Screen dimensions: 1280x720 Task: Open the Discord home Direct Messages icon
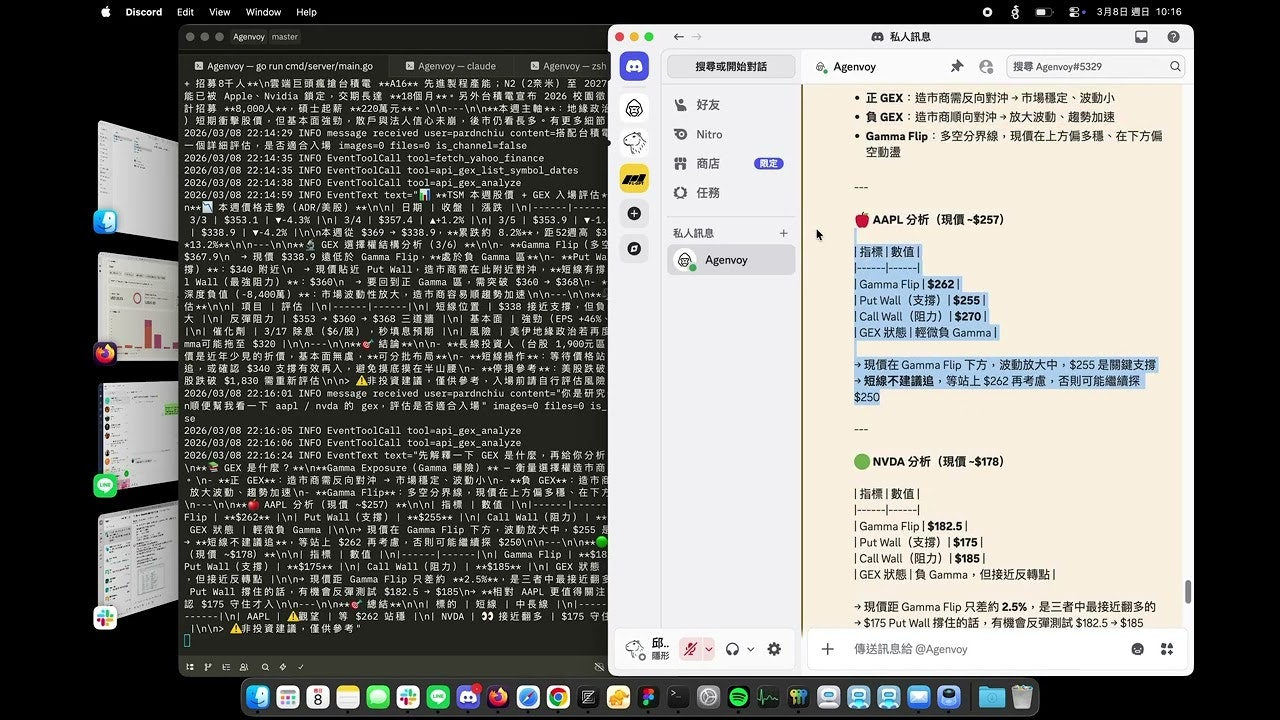coord(634,64)
